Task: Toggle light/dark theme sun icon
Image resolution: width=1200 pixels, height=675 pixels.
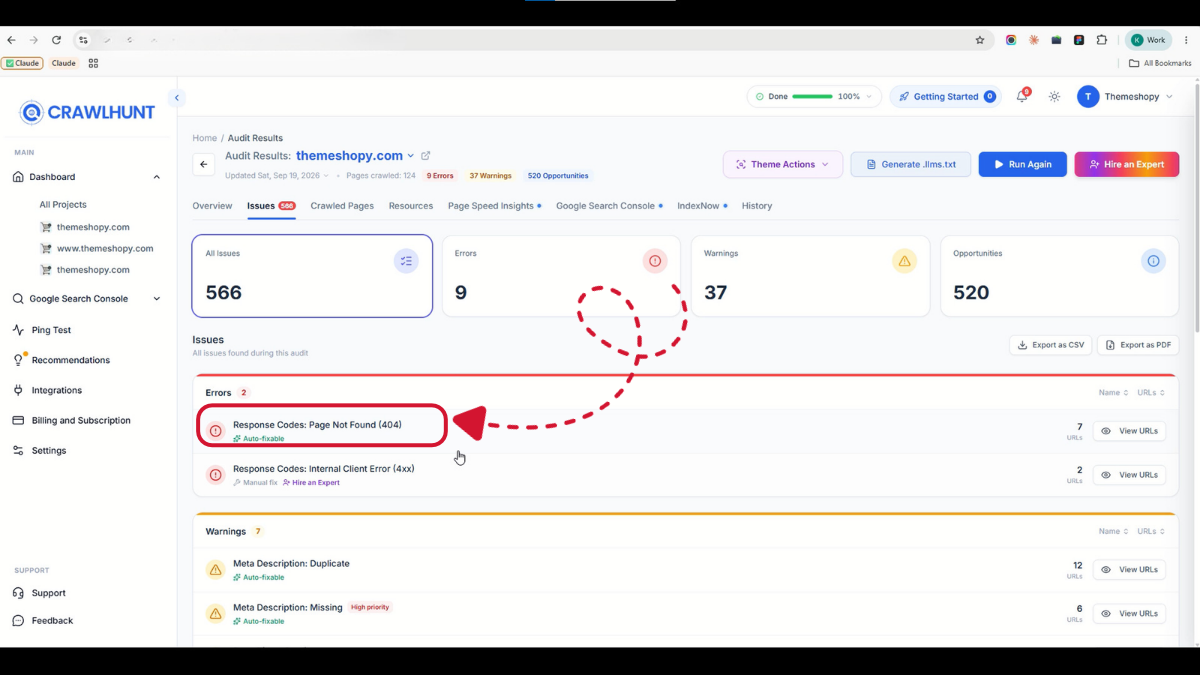Action: (x=1054, y=97)
